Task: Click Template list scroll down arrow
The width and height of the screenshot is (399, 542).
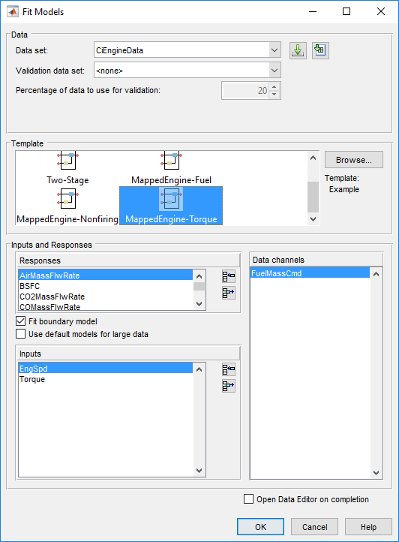Action: [x=313, y=219]
